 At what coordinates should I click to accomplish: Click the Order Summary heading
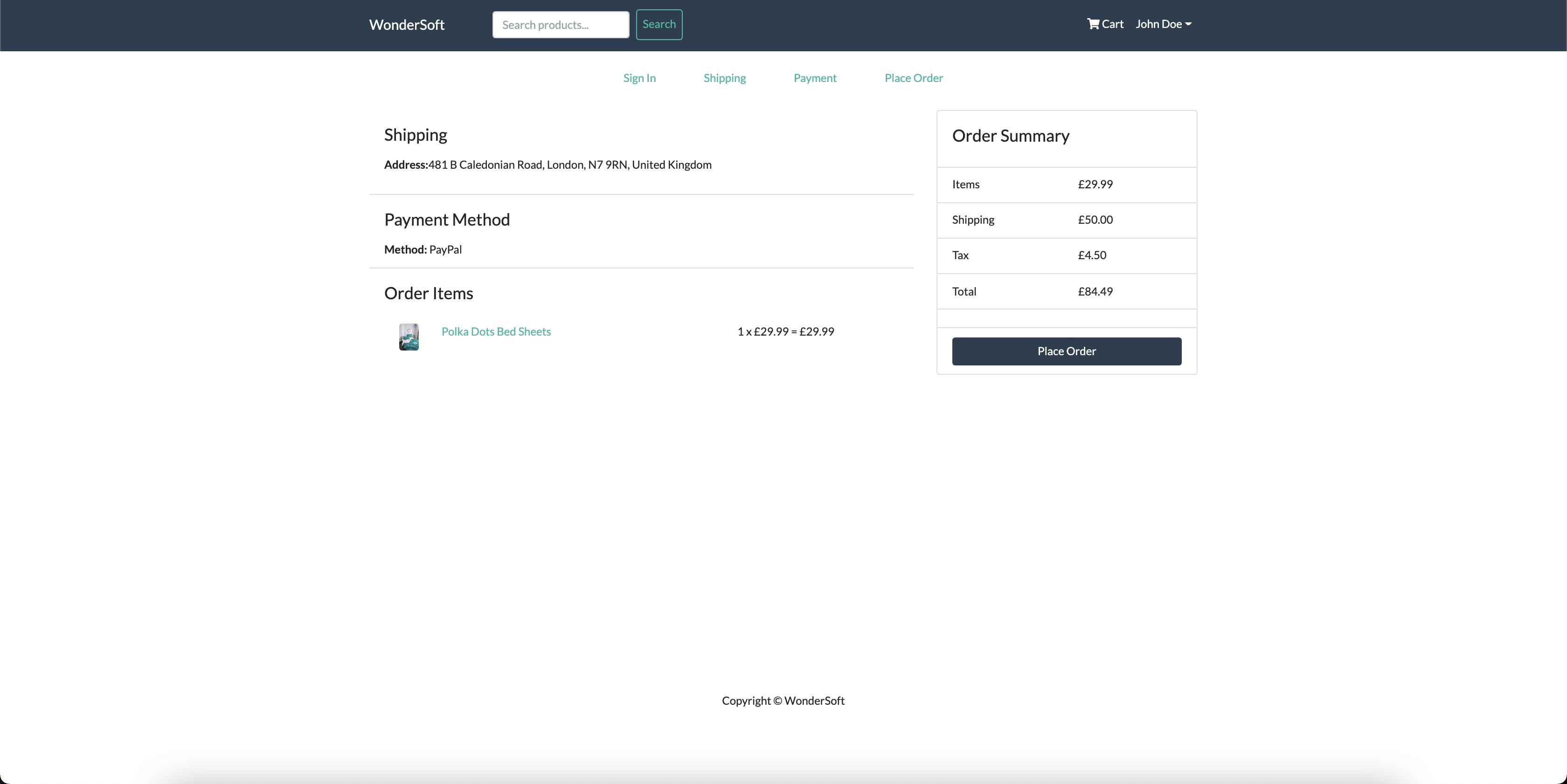click(x=1011, y=136)
